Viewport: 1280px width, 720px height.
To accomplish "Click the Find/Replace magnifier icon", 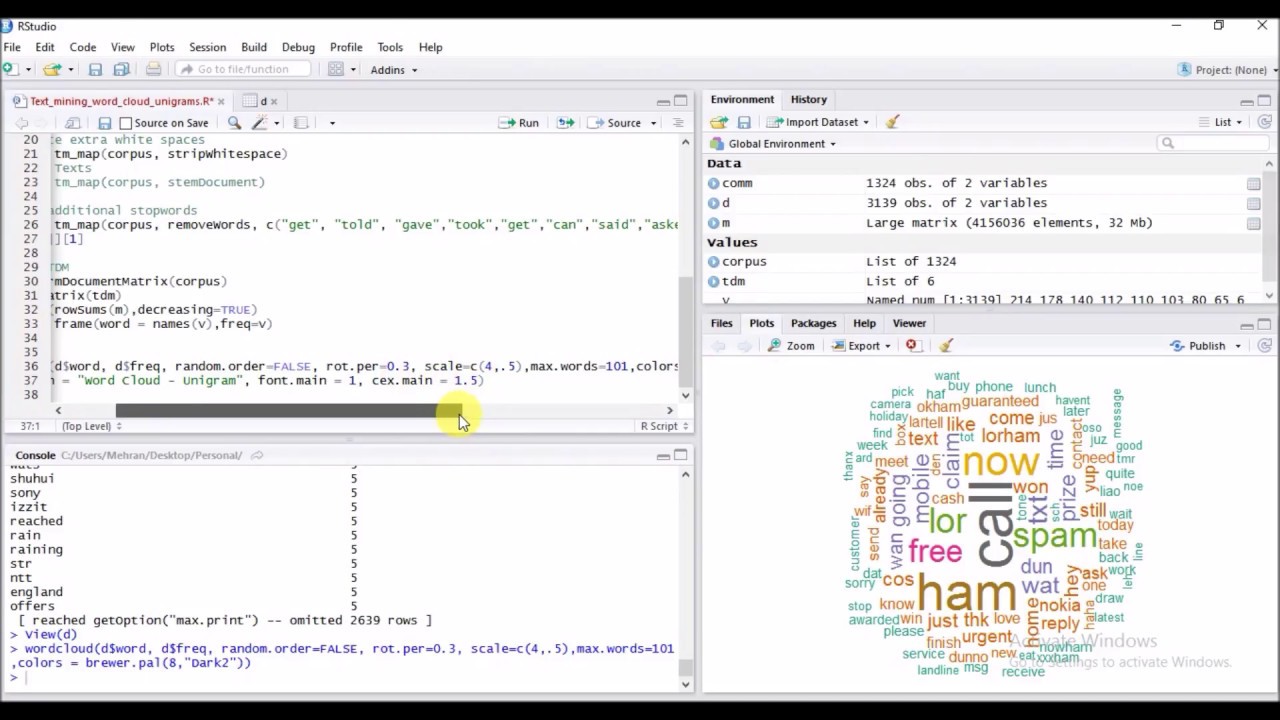I will [234, 123].
